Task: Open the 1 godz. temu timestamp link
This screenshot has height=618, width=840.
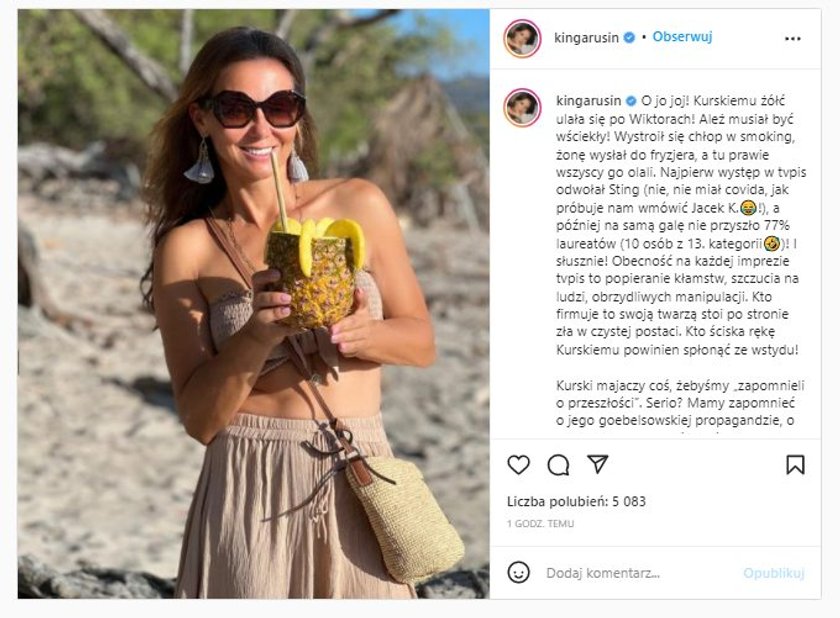Action: pyautogui.click(x=540, y=524)
